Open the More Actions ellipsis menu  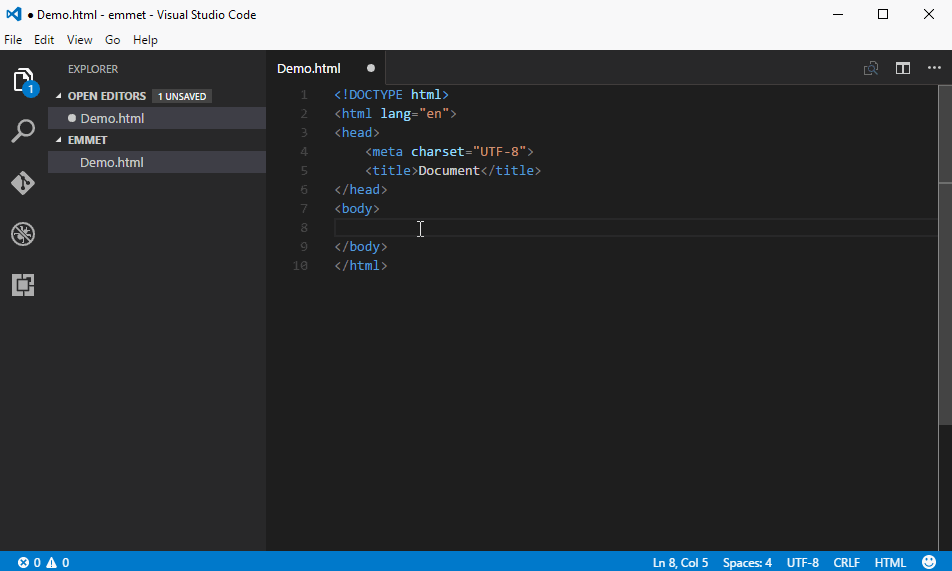pos(934,68)
